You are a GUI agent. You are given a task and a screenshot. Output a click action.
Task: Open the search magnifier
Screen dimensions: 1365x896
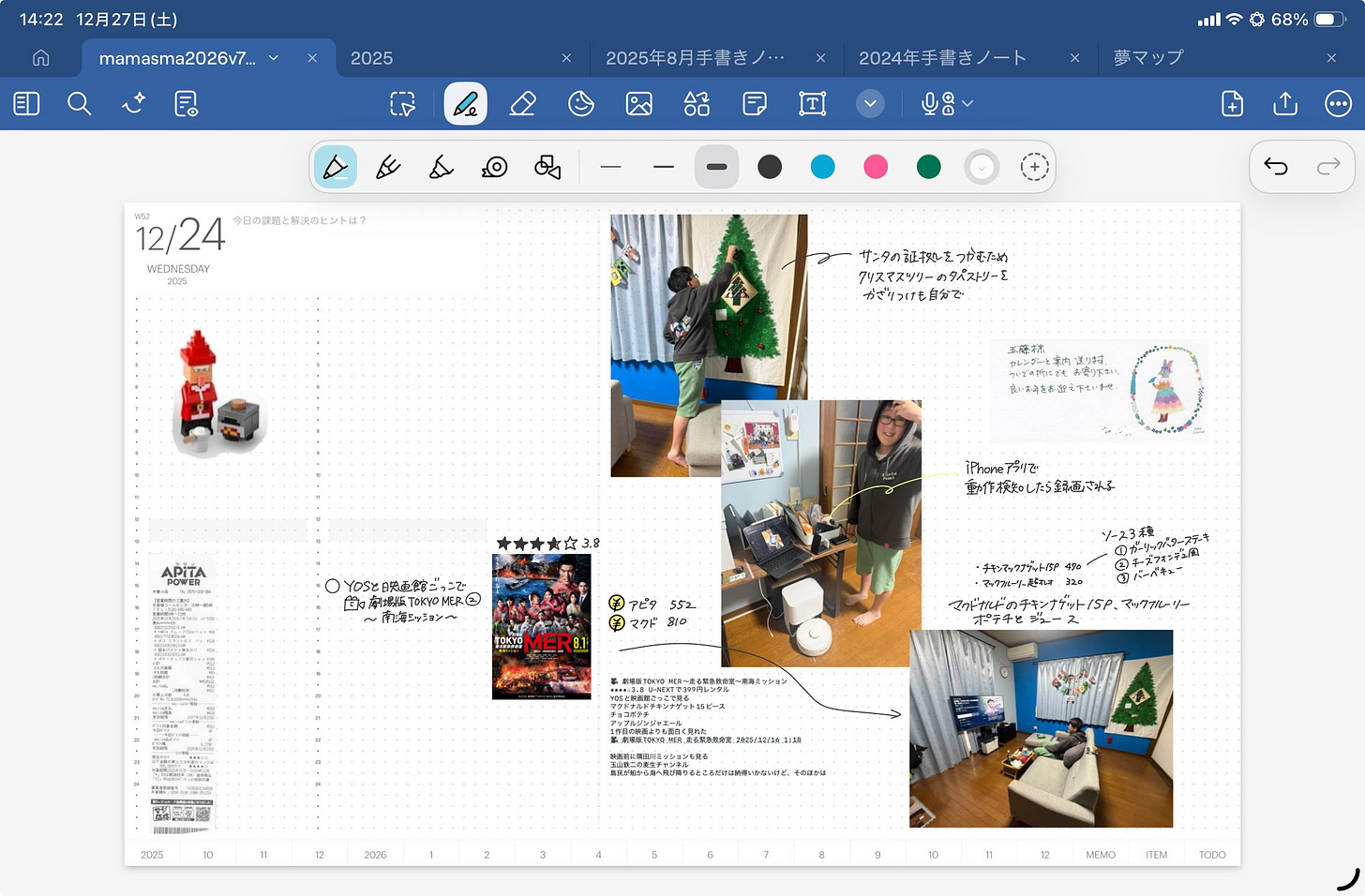[80, 103]
